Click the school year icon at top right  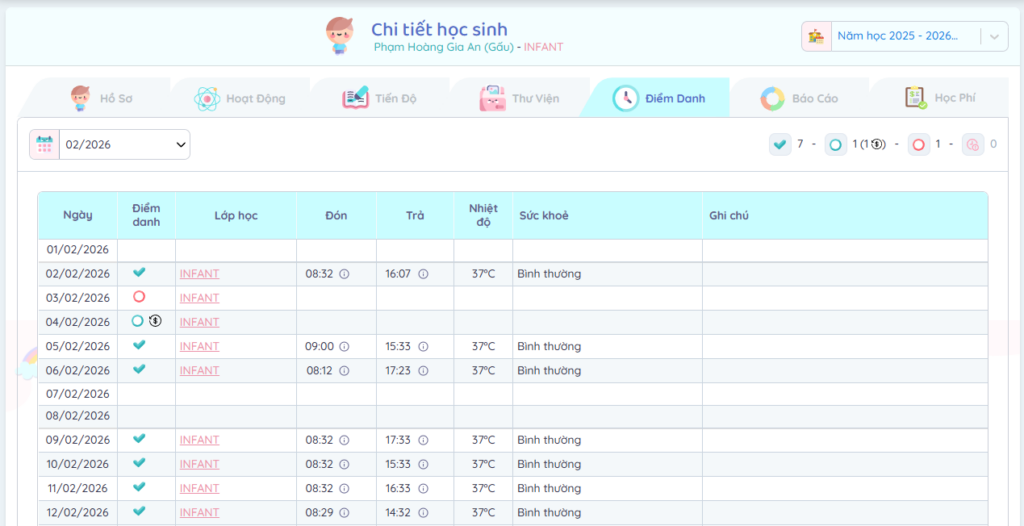(x=817, y=36)
